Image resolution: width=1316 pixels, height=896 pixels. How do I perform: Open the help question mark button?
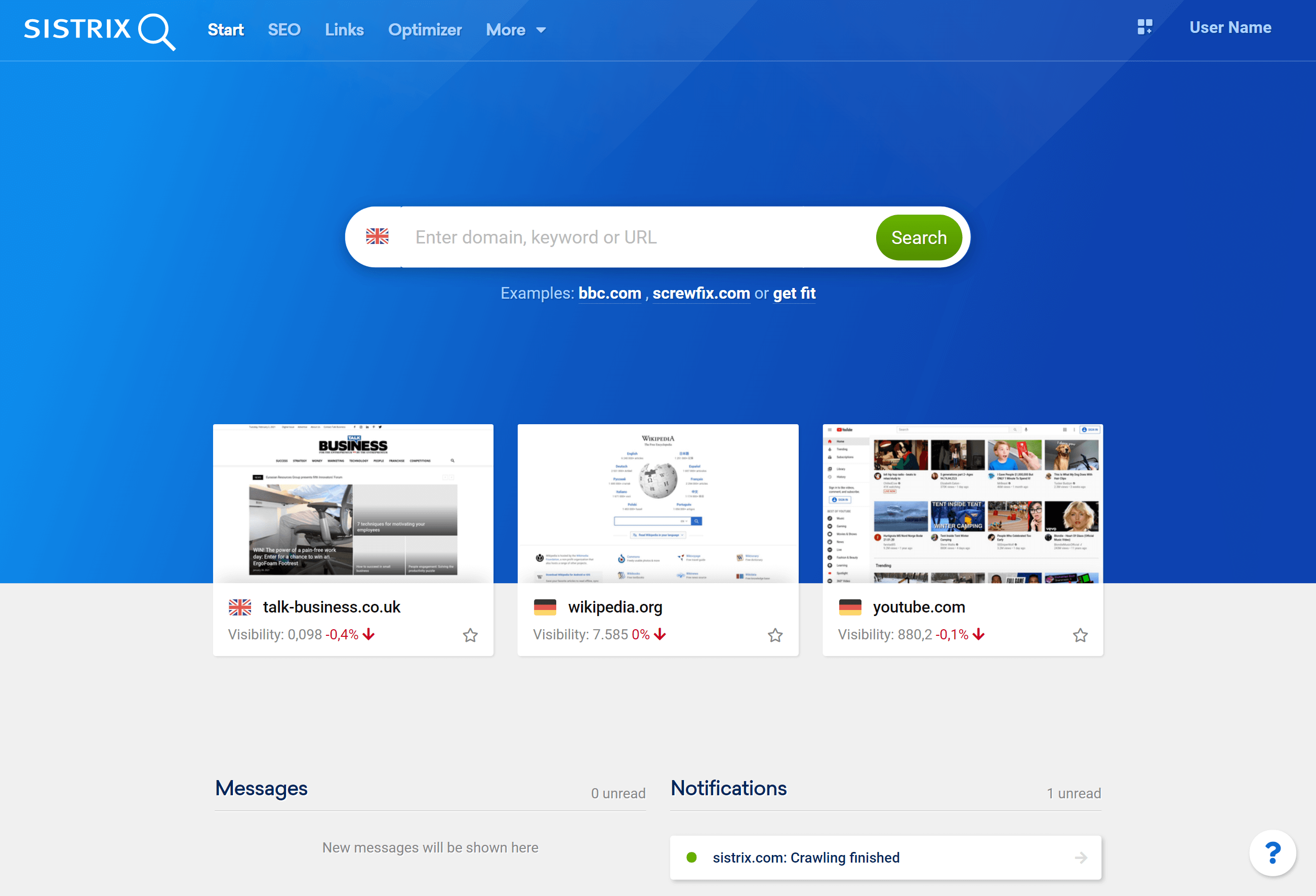tap(1272, 853)
